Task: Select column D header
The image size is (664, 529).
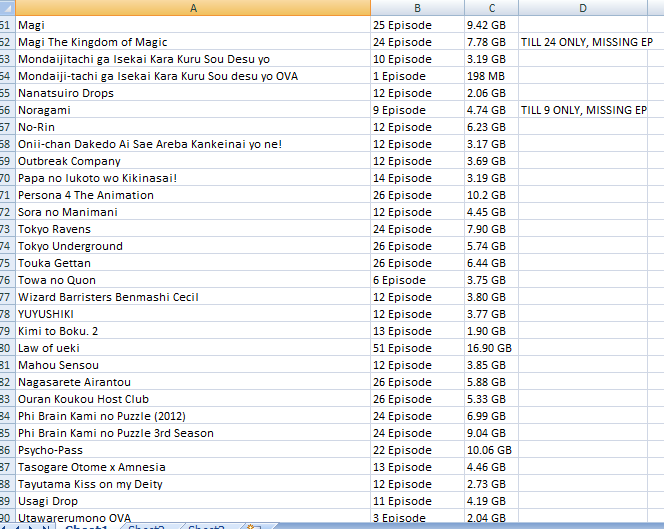Action: (x=583, y=8)
